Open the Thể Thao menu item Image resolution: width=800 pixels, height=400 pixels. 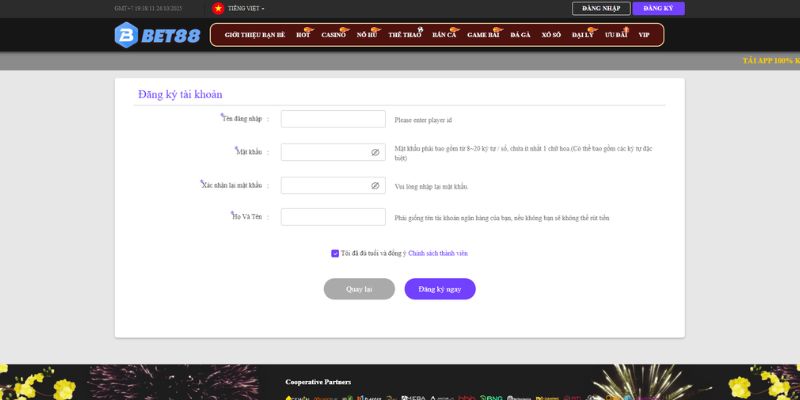tap(405, 35)
